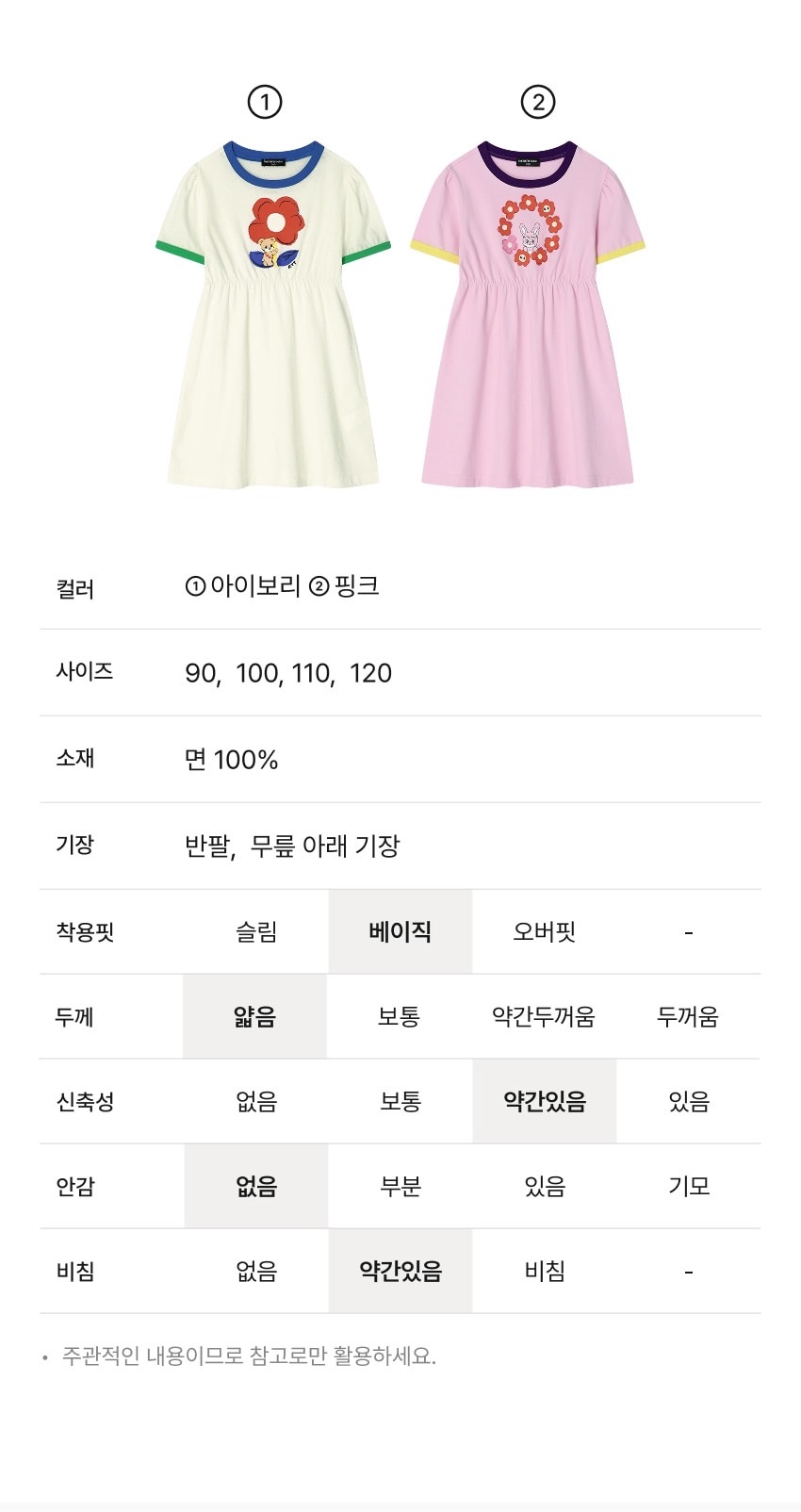This screenshot has width=801, height=1512.
Task: Click the small circled 2 before 핑크
Action: 319,586
